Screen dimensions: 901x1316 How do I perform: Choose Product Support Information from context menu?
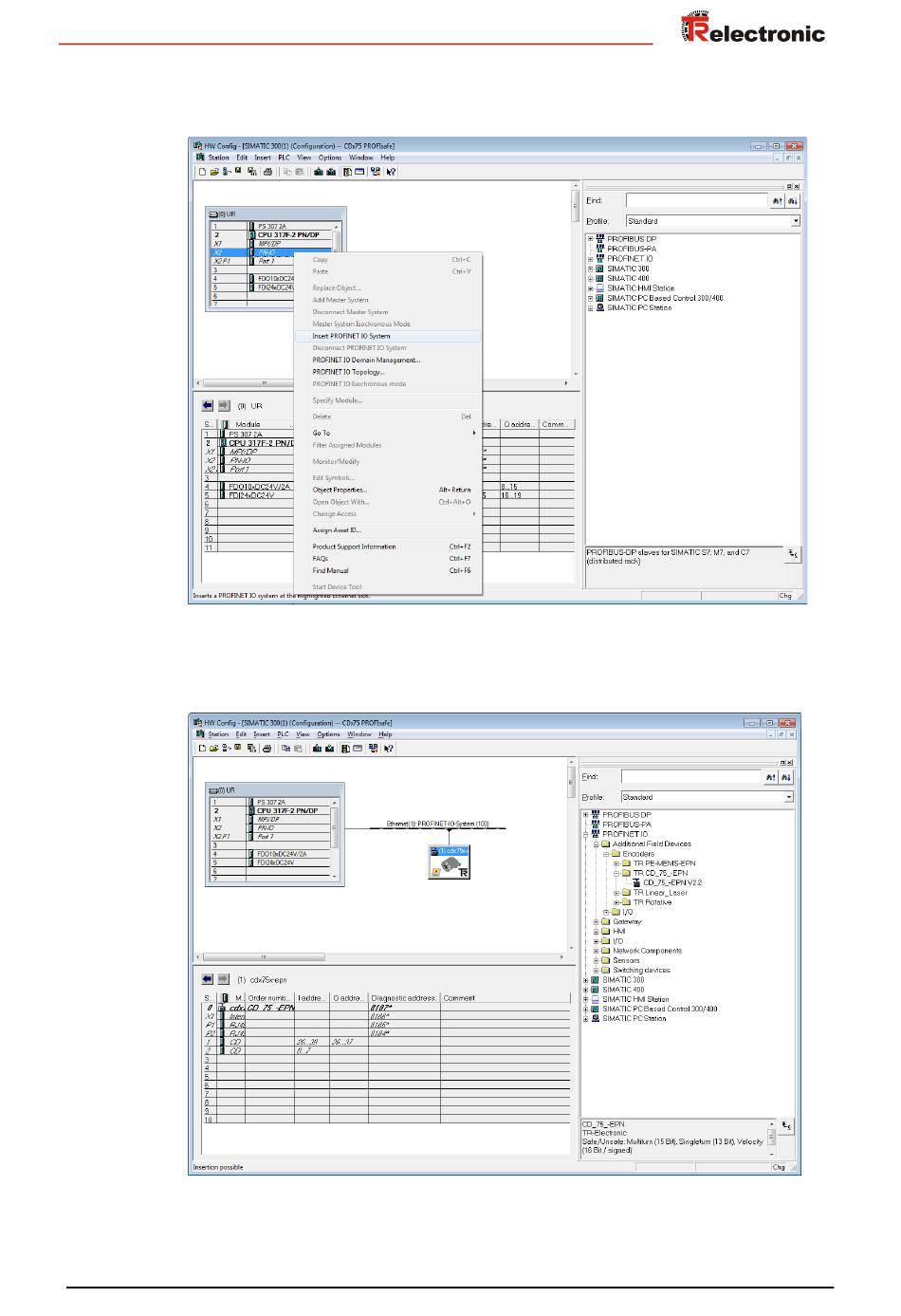point(388,547)
